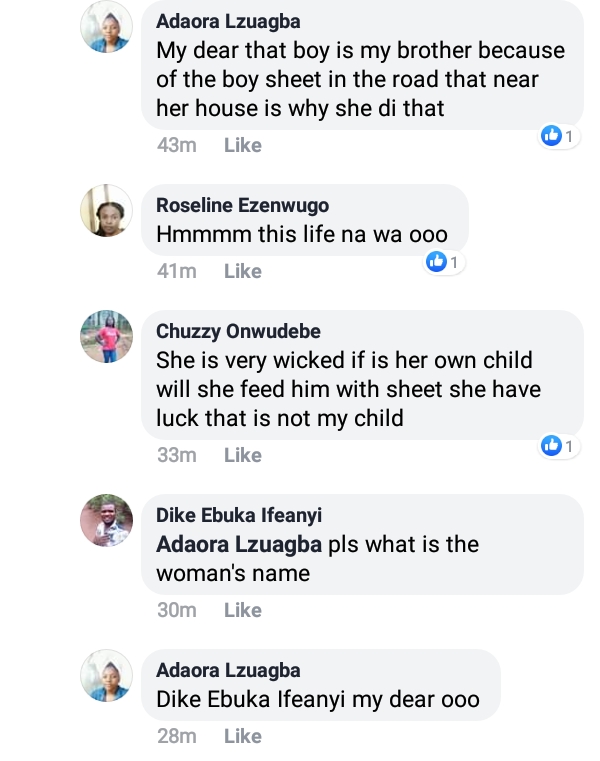600x761 pixels.
Task: Click Roseline Ezenwugo's profile picture
Action: [106, 210]
